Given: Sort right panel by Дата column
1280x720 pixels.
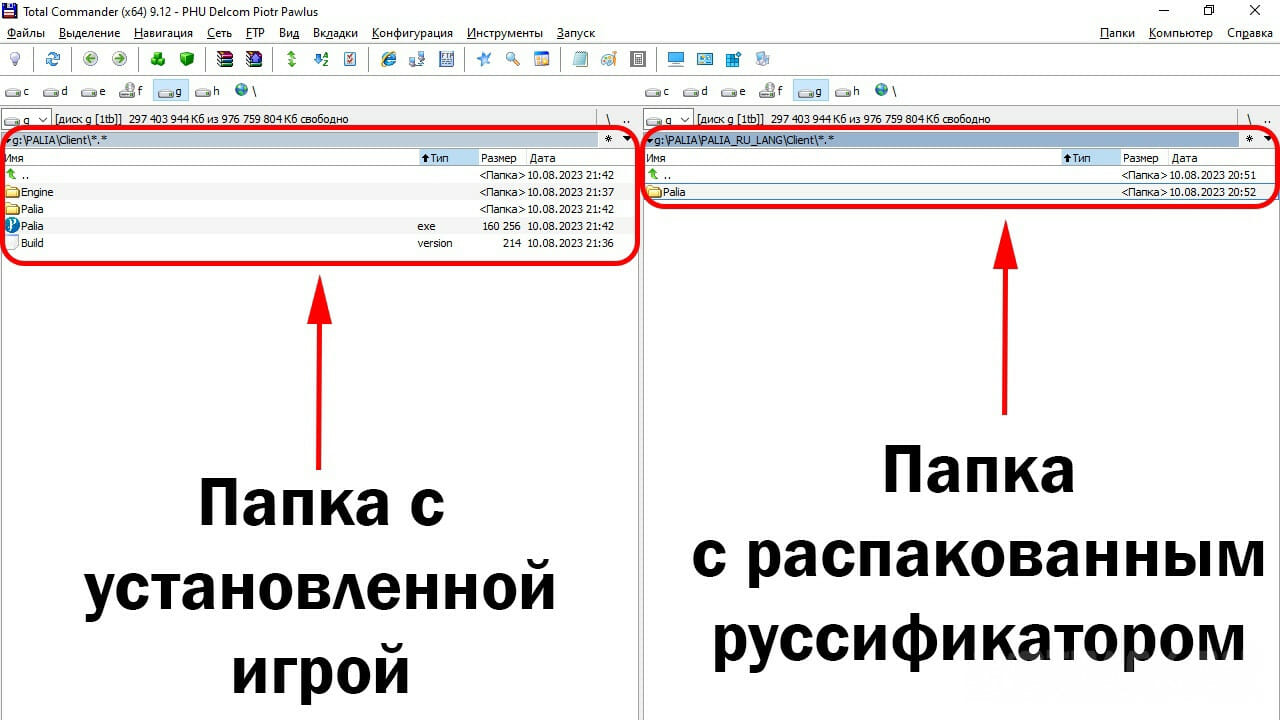Looking at the screenshot, I should coord(1223,158).
